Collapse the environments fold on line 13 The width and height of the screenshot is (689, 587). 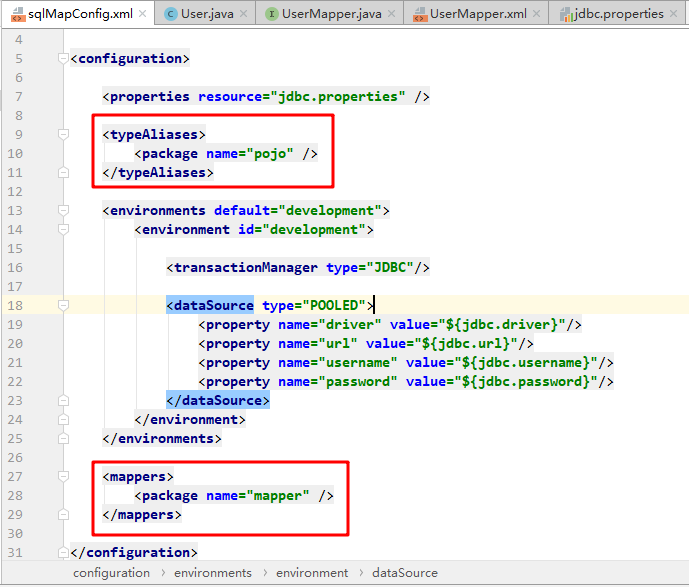pyautogui.click(x=63, y=210)
